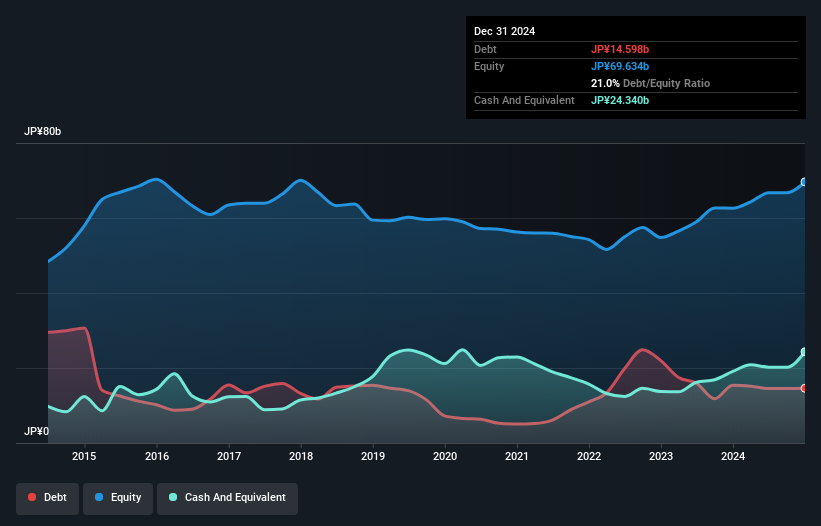Toggle the Equity series legend button
Screen dimensions: 821x526
(118, 498)
